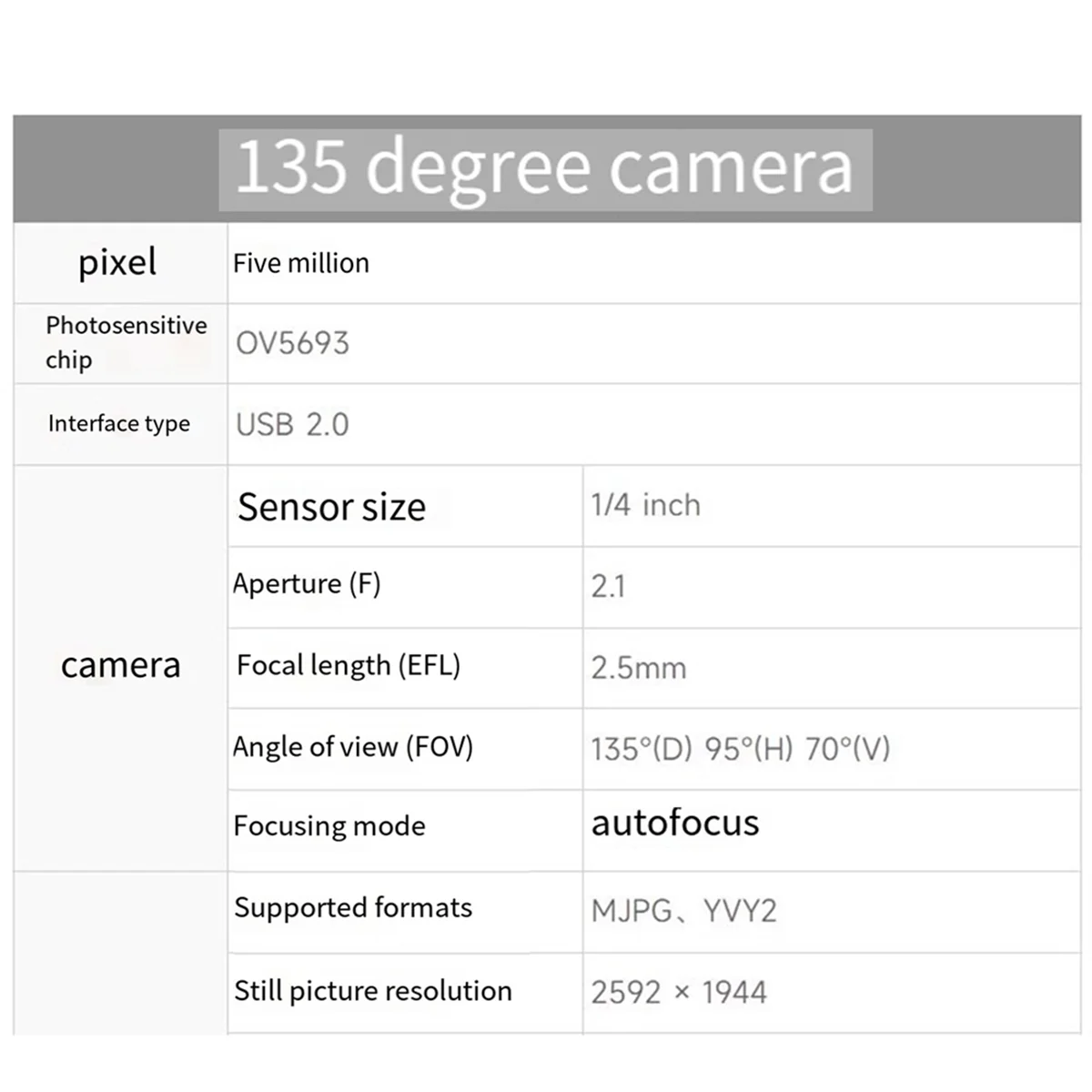
Task: Select the "autofocus" value text
Action: coord(675,823)
